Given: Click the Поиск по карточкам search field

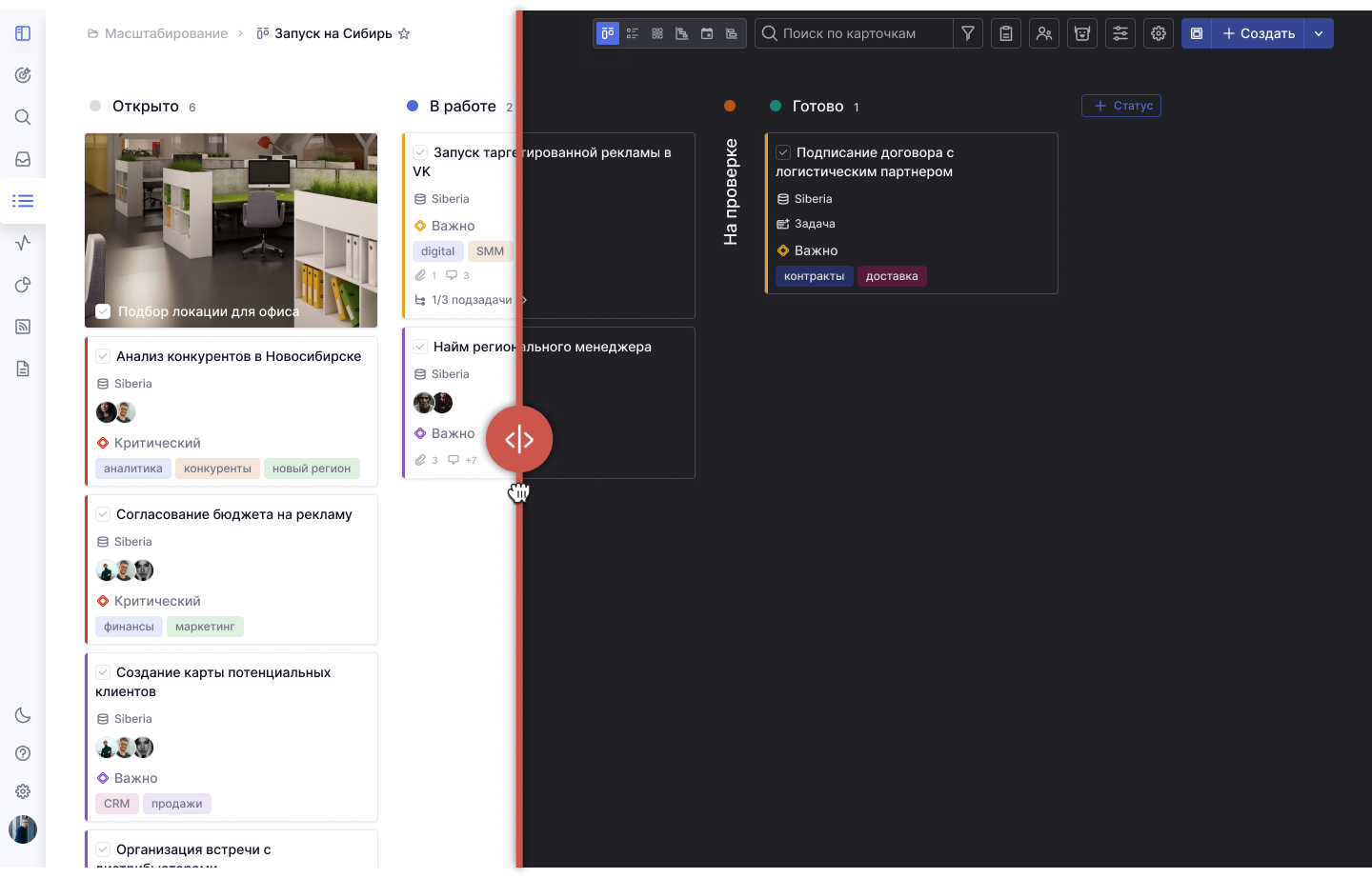Looking at the screenshot, I should 857,33.
